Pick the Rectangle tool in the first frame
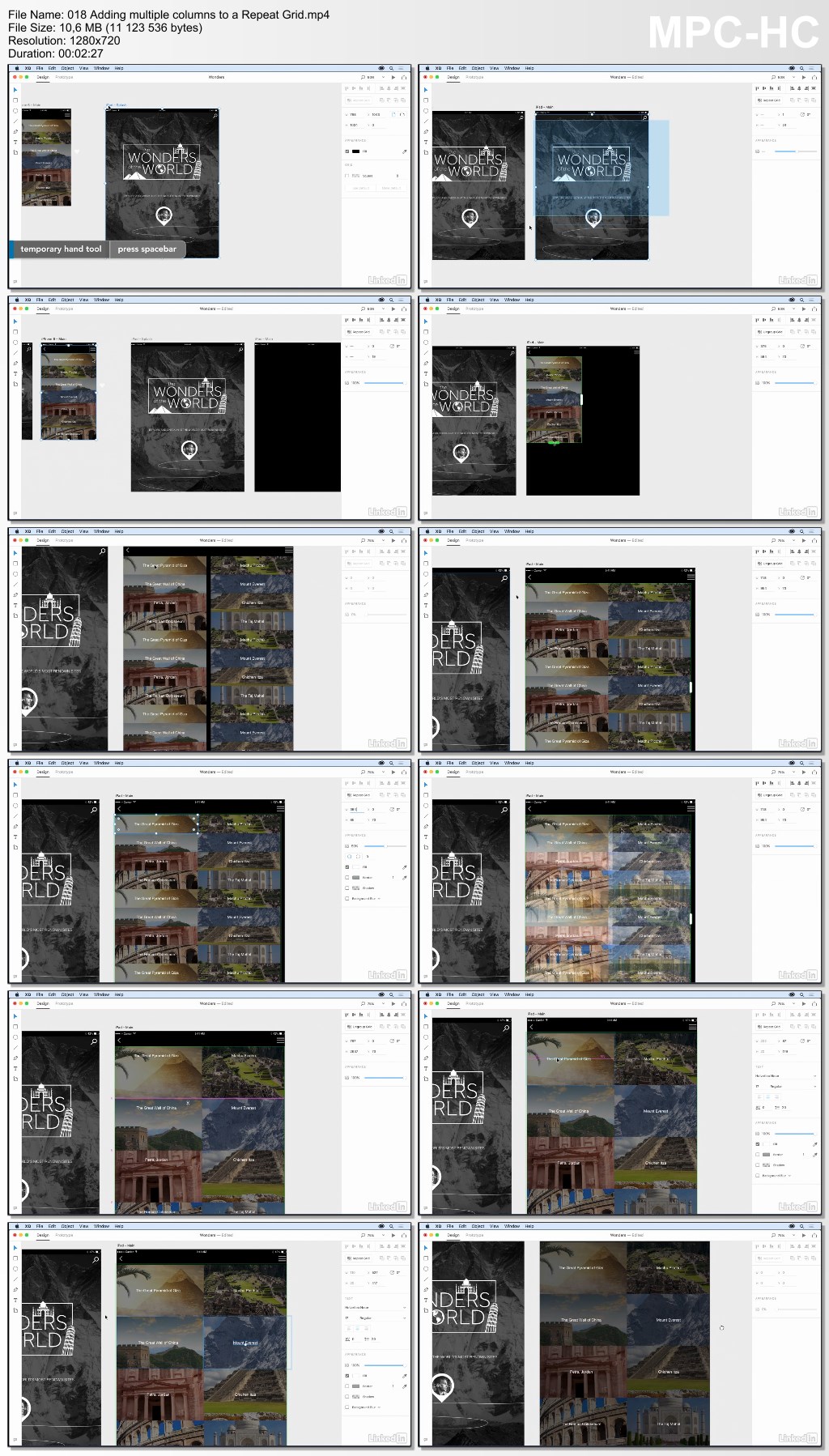 click(15, 100)
